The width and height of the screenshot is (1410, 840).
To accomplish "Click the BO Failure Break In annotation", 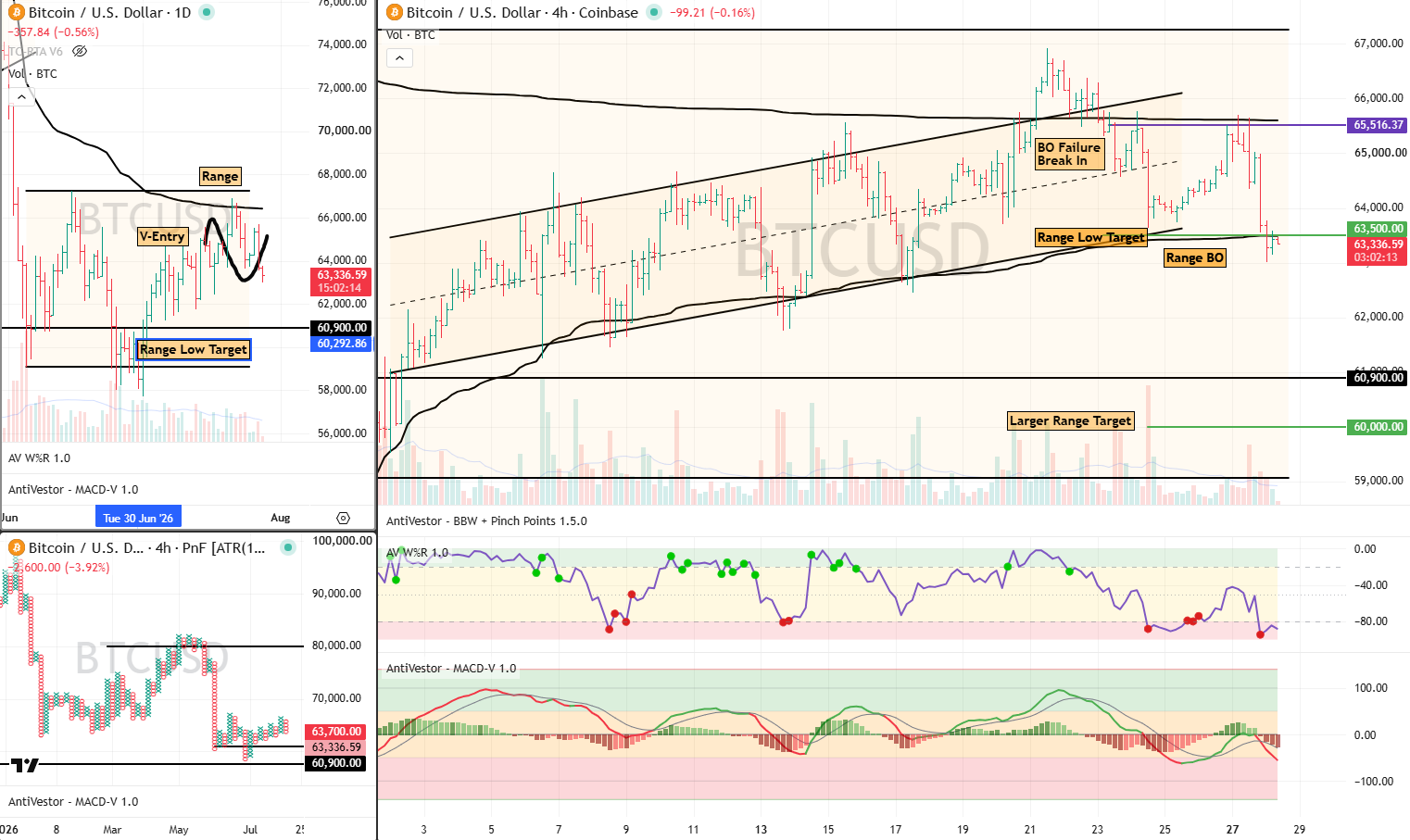I will pos(1069,154).
